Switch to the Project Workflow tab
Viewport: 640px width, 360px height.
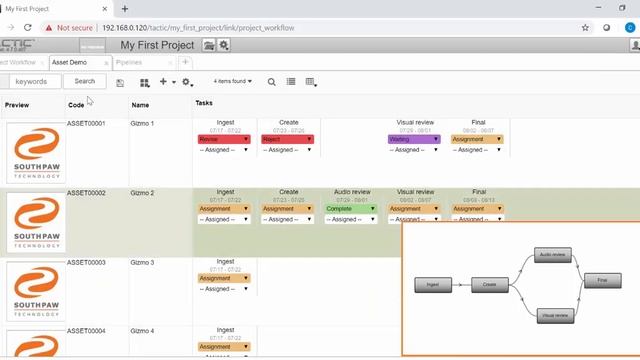18,62
